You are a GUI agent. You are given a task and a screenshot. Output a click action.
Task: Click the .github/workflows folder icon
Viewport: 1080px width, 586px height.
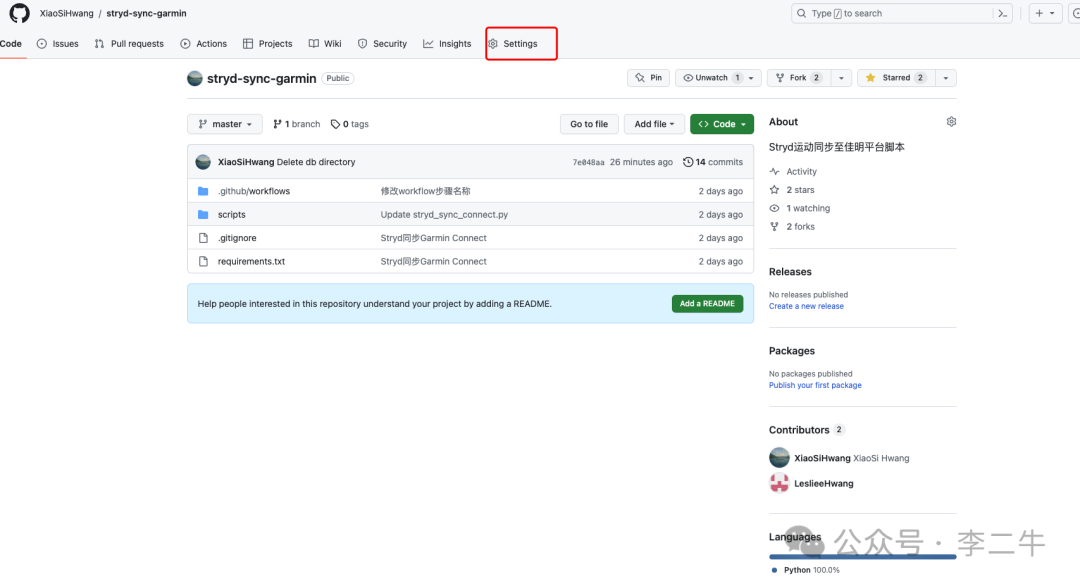(x=203, y=191)
